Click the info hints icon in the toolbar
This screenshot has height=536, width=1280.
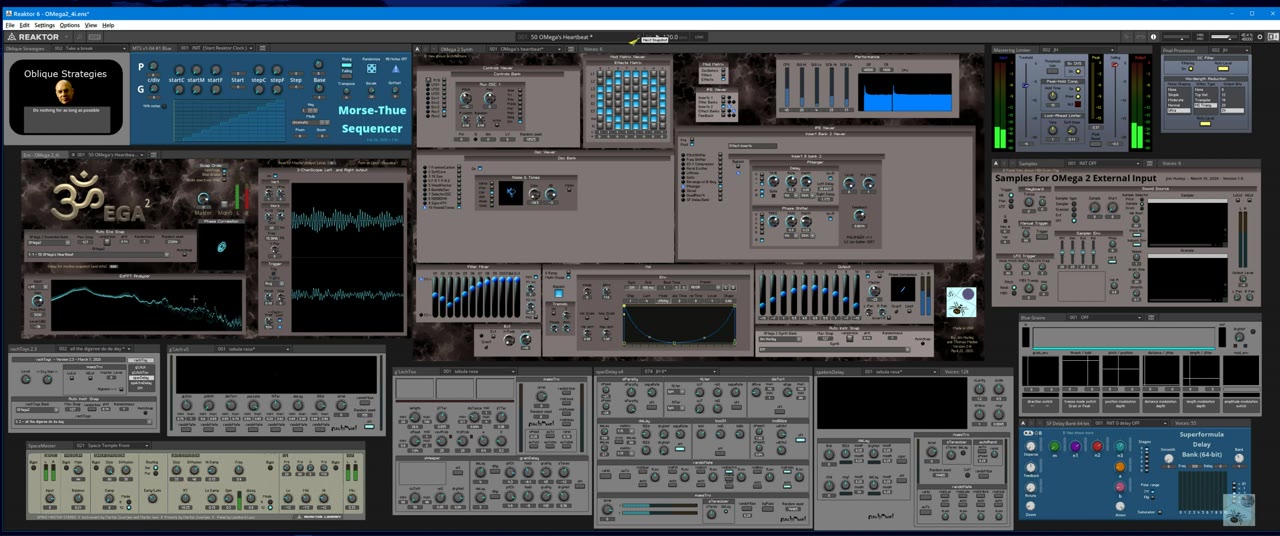(1153, 37)
